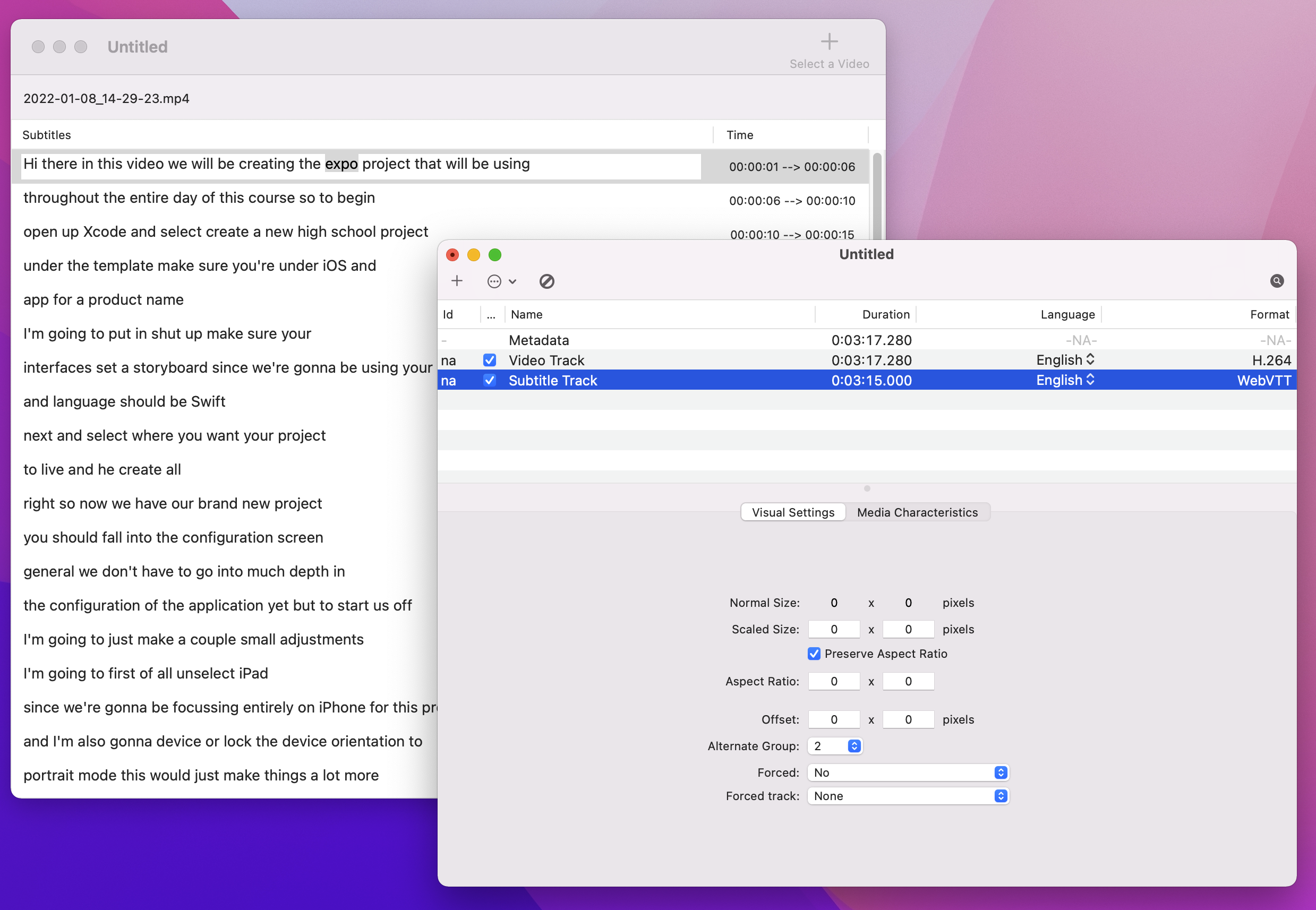1316x910 pixels.
Task: Select subtitle 'next and select where you want'
Action: coord(175,435)
